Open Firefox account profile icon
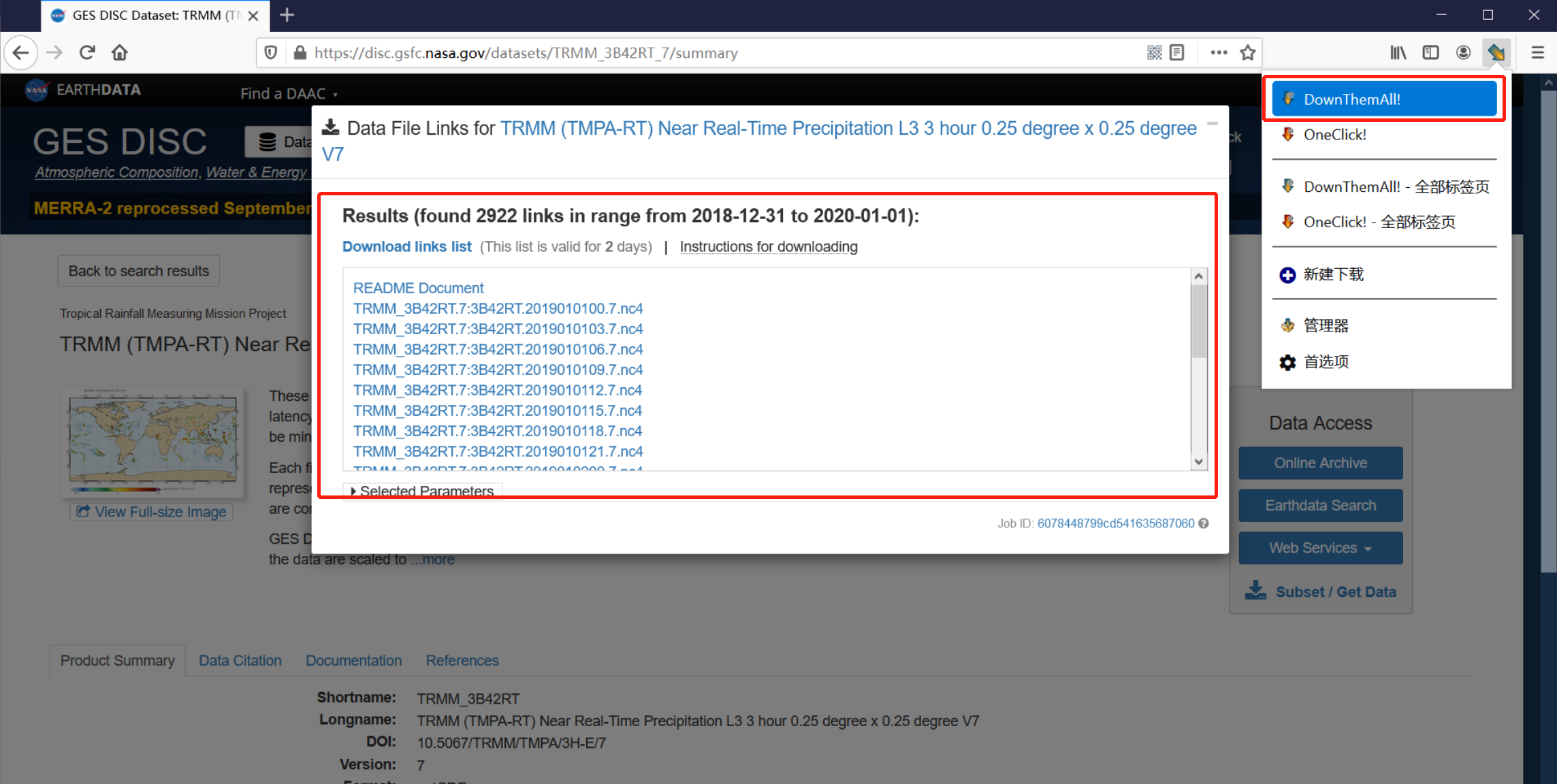This screenshot has width=1557, height=784. point(1463,52)
